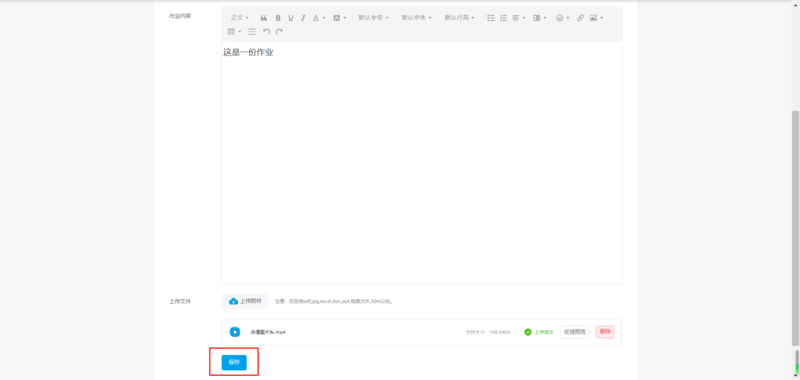Open the emoji picker

point(562,18)
